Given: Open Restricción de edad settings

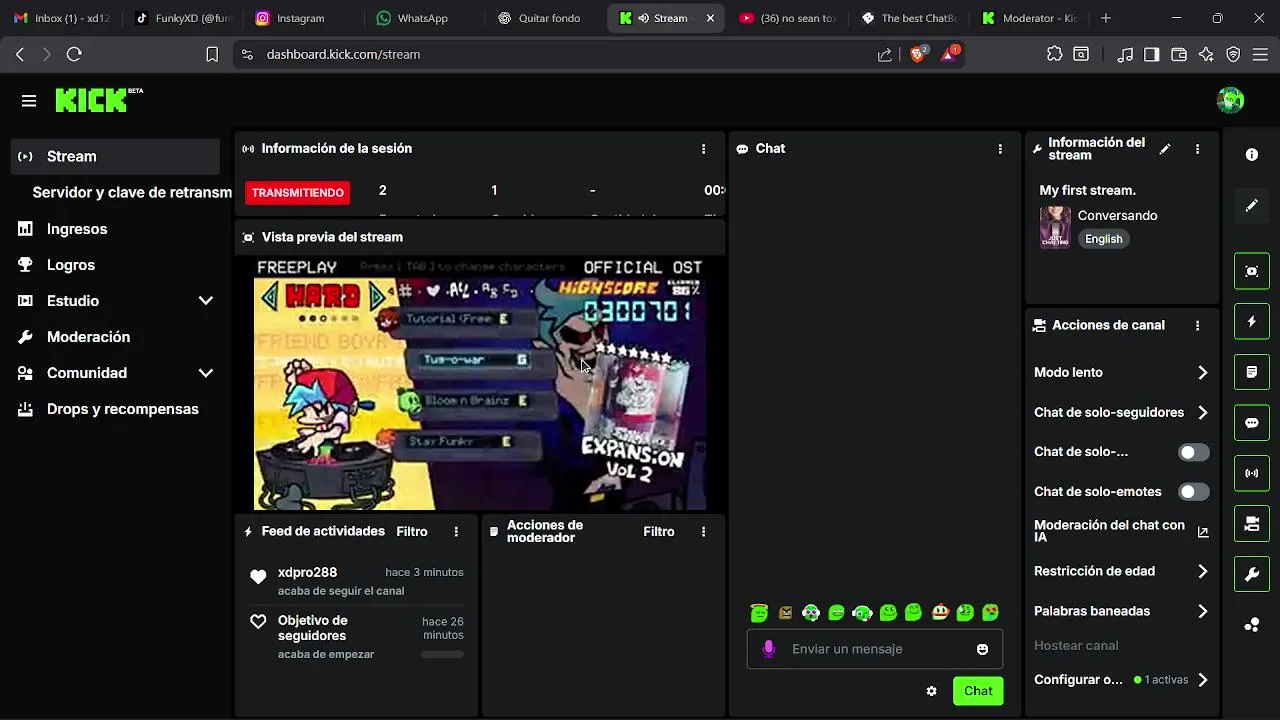Looking at the screenshot, I should pos(1121,571).
